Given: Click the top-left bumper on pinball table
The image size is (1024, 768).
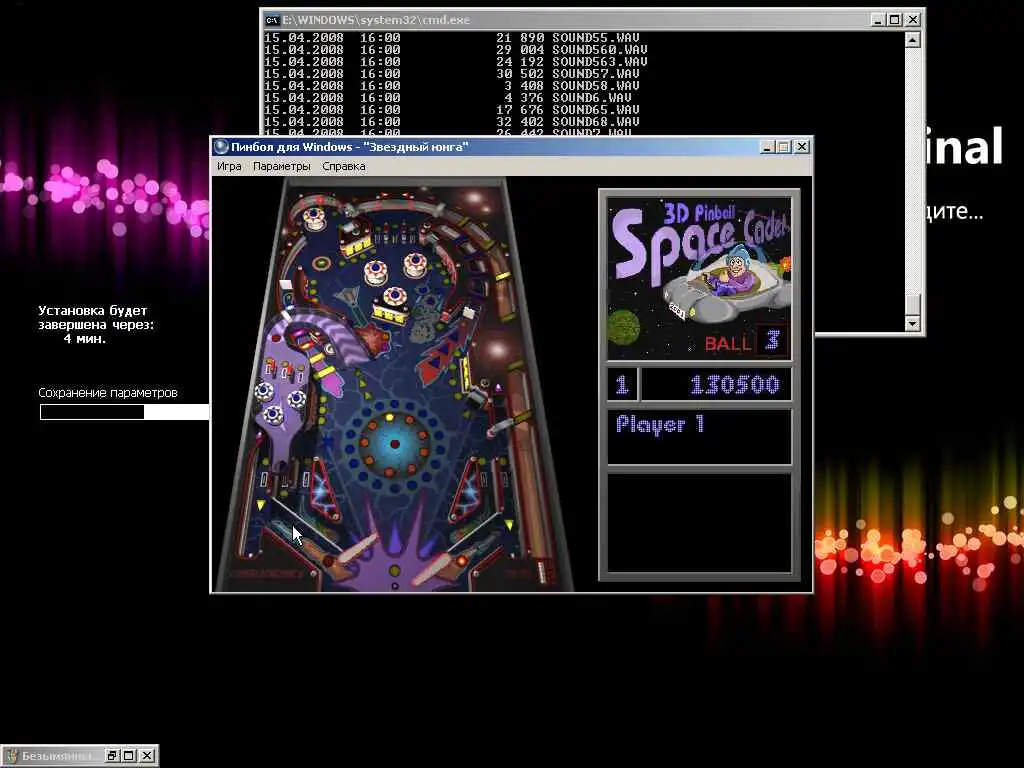Looking at the screenshot, I should 314,217.
